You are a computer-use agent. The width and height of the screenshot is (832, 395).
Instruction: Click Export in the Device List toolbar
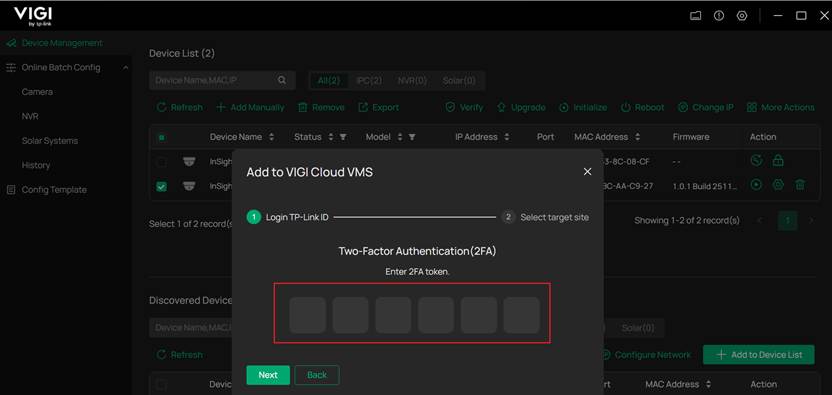(379, 107)
